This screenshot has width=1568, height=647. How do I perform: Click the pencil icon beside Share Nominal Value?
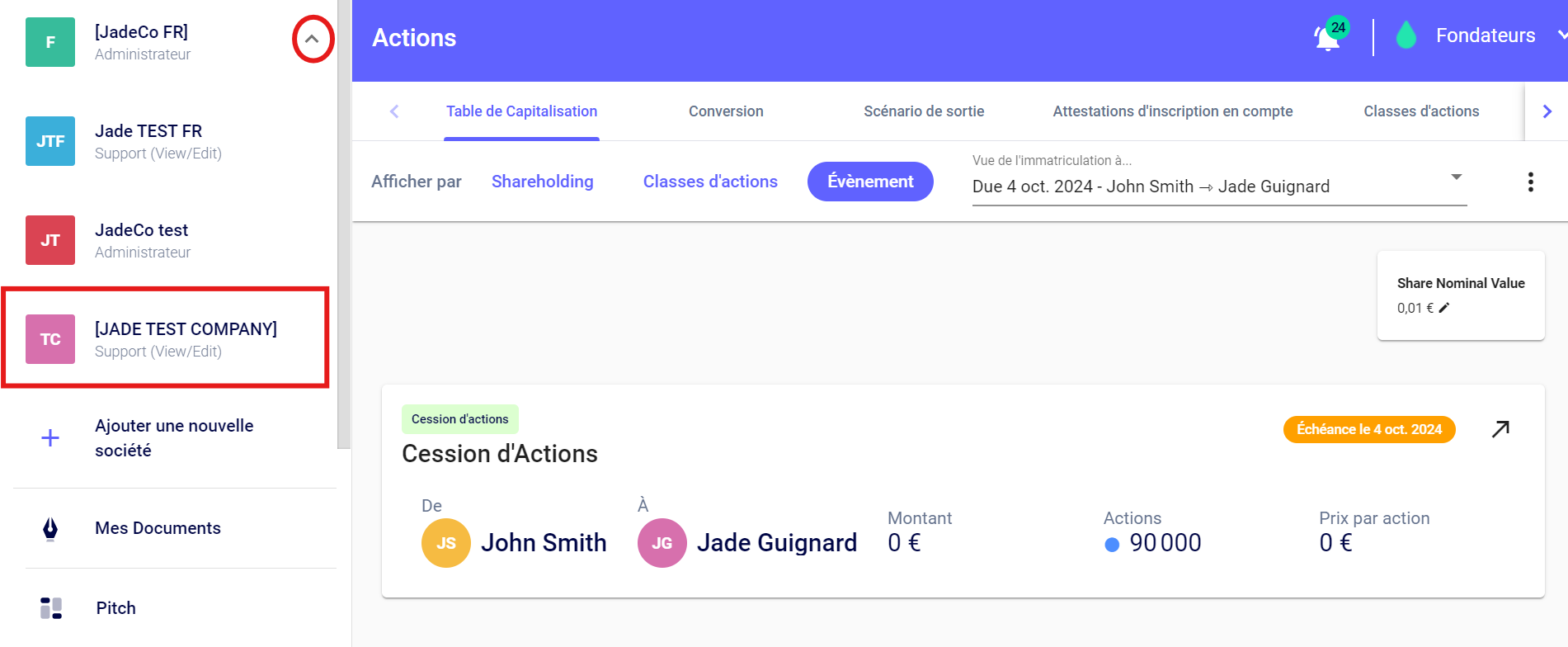coord(1443,308)
